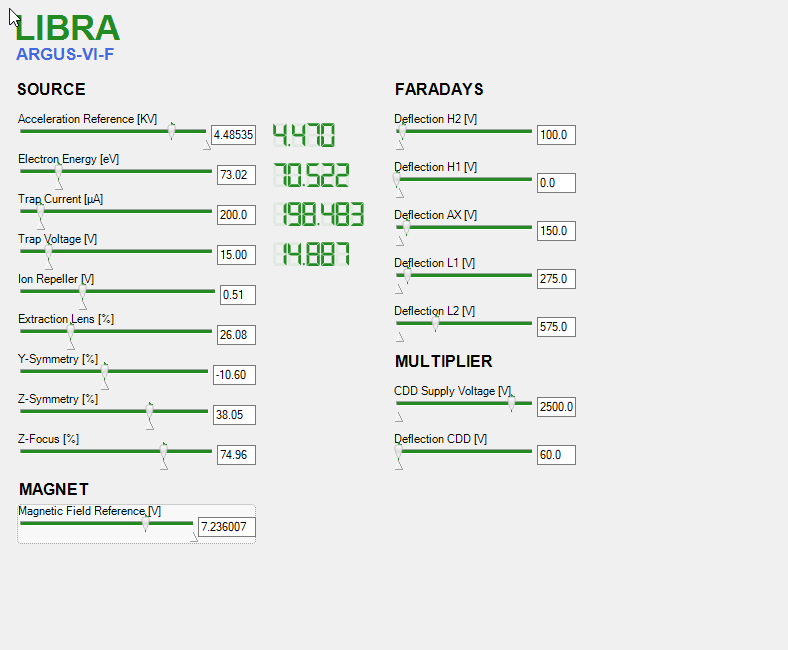Edit Electron Energy value 73.02

[236, 175]
